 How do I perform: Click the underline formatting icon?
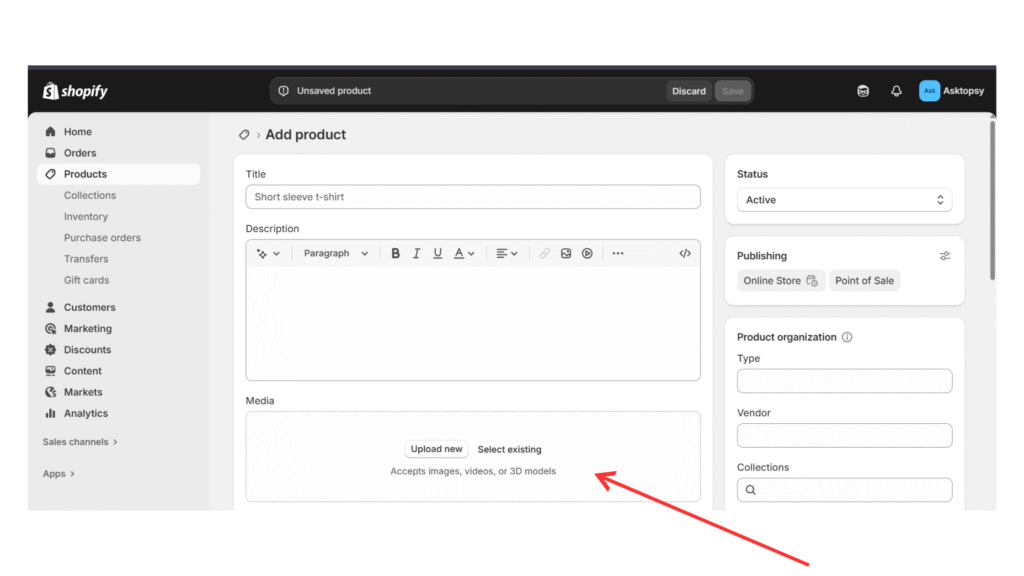[x=437, y=254]
